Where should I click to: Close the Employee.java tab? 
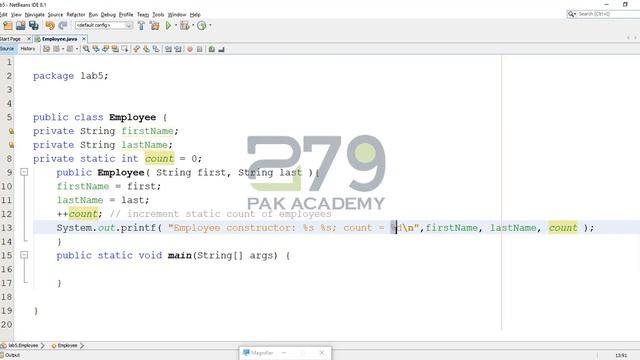click(x=84, y=39)
